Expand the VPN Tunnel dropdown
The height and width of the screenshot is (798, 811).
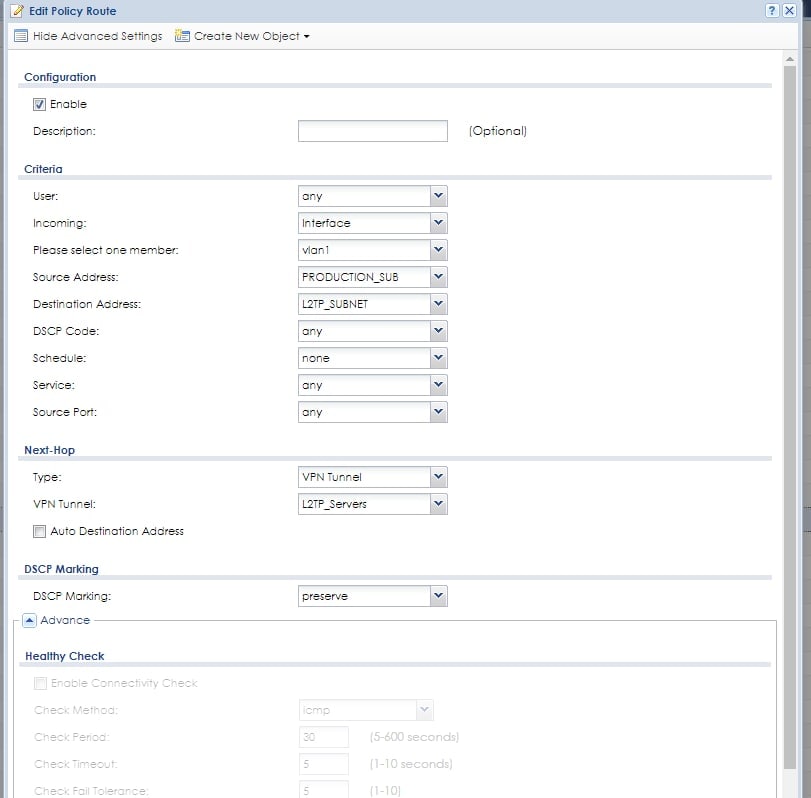[438, 504]
